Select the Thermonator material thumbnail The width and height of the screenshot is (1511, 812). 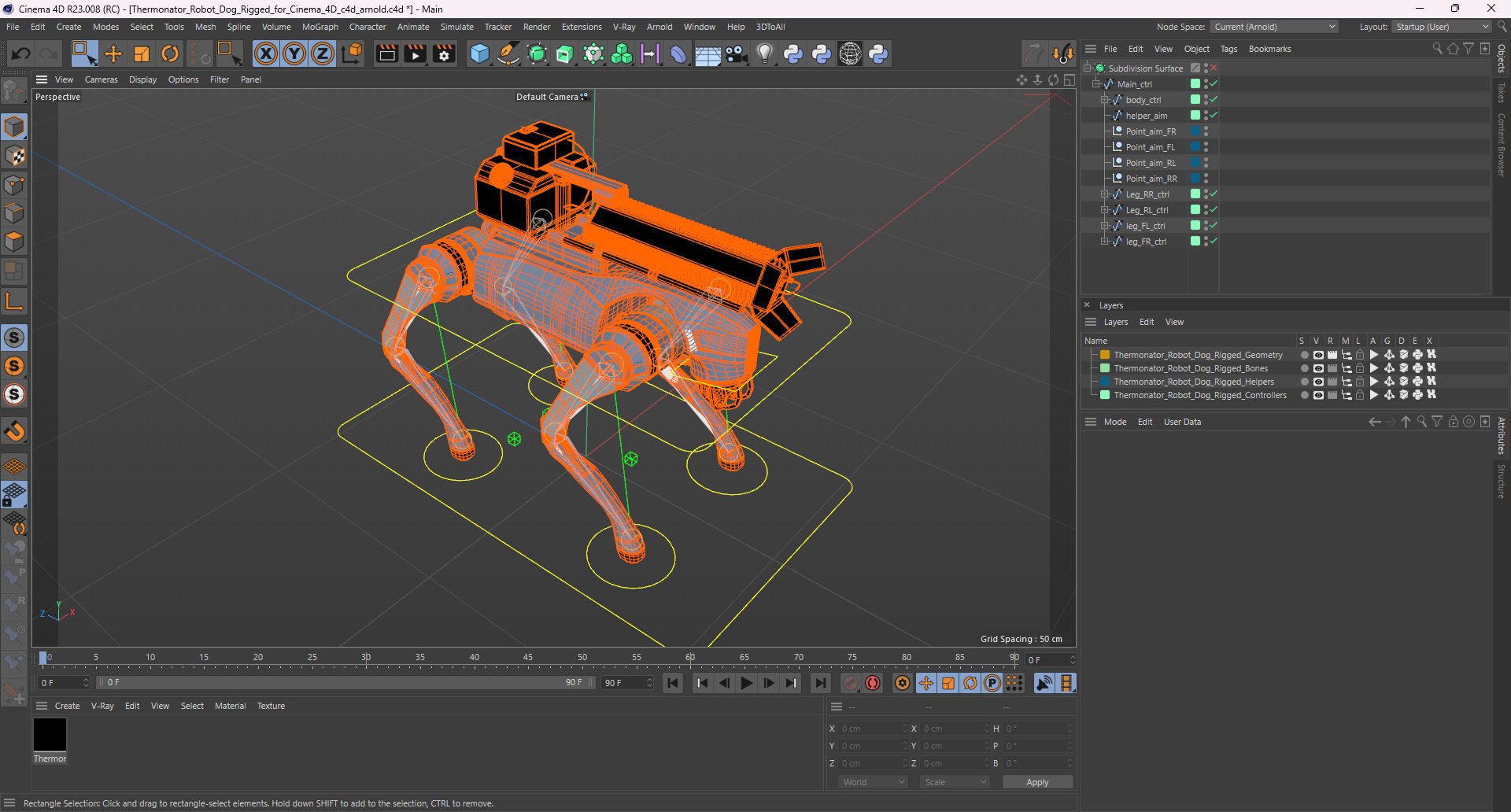click(x=50, y=735)
